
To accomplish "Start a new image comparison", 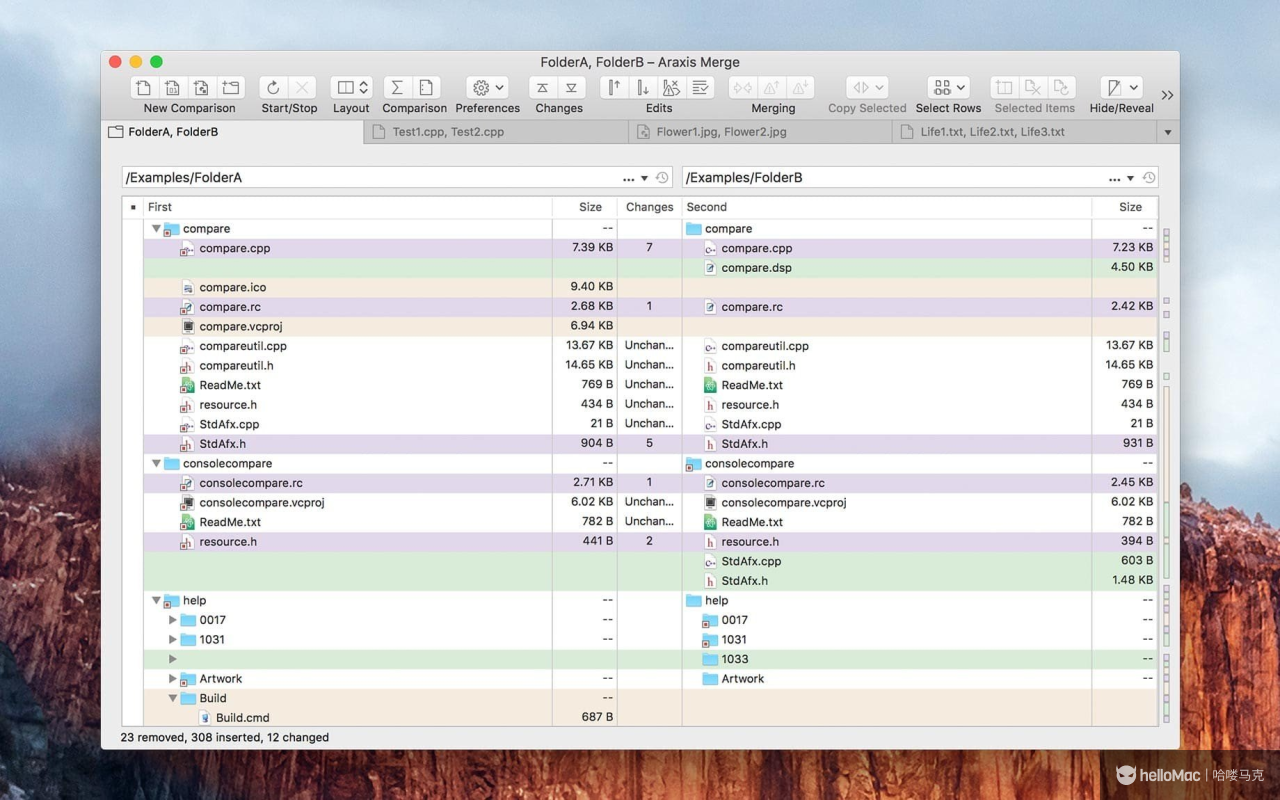I will [x=202, y=88].
